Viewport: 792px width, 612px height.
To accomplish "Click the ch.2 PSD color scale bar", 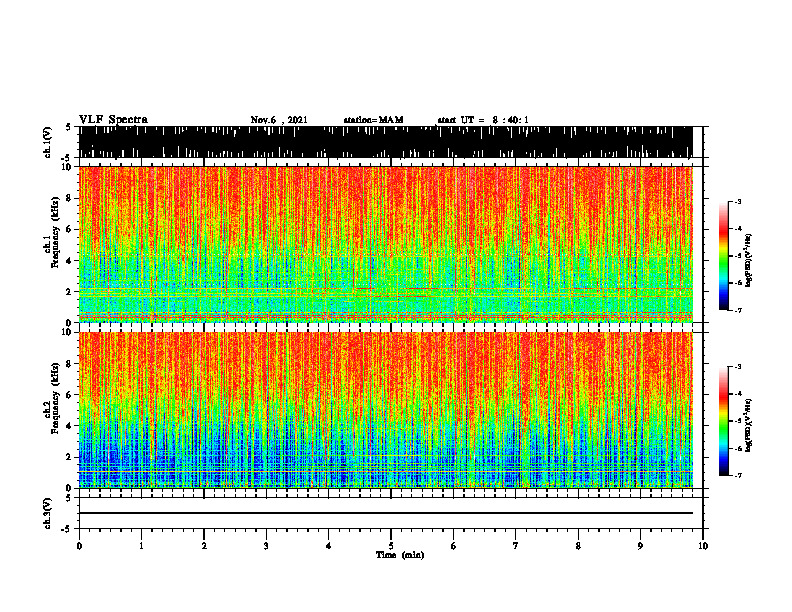I will 723,421.
